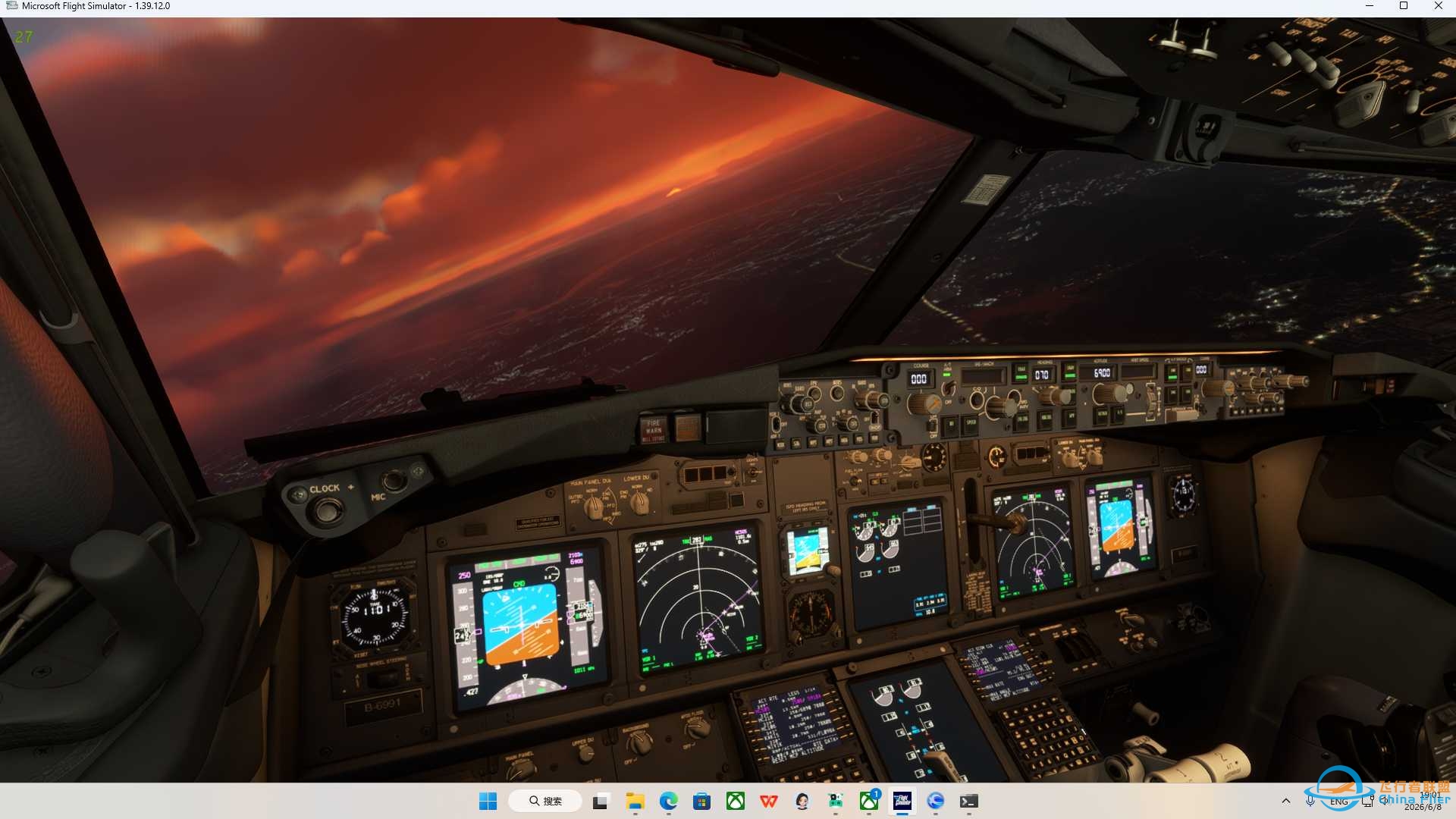Click the first officer's analog clock
This screenshot has height=819, width=1456.
[1182, 495]
